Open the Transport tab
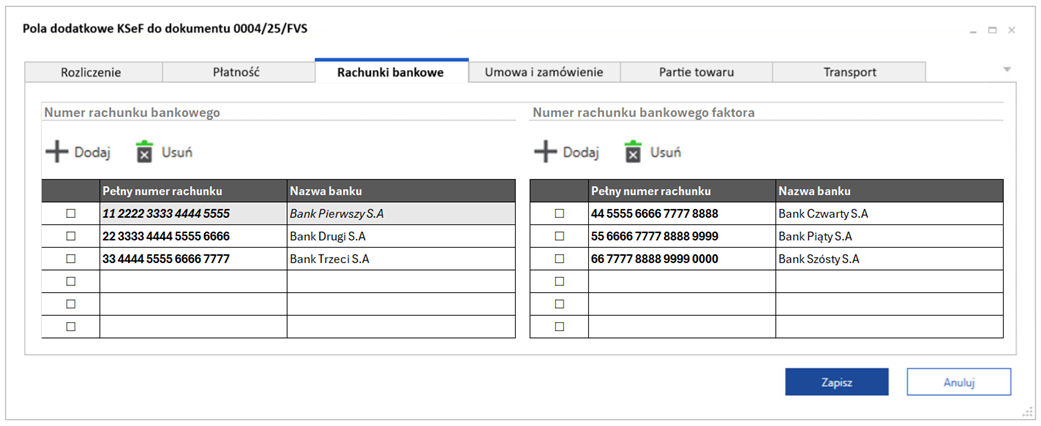Image resolution: width=1041 pixels, height=426 pixels. pos(849,72)
